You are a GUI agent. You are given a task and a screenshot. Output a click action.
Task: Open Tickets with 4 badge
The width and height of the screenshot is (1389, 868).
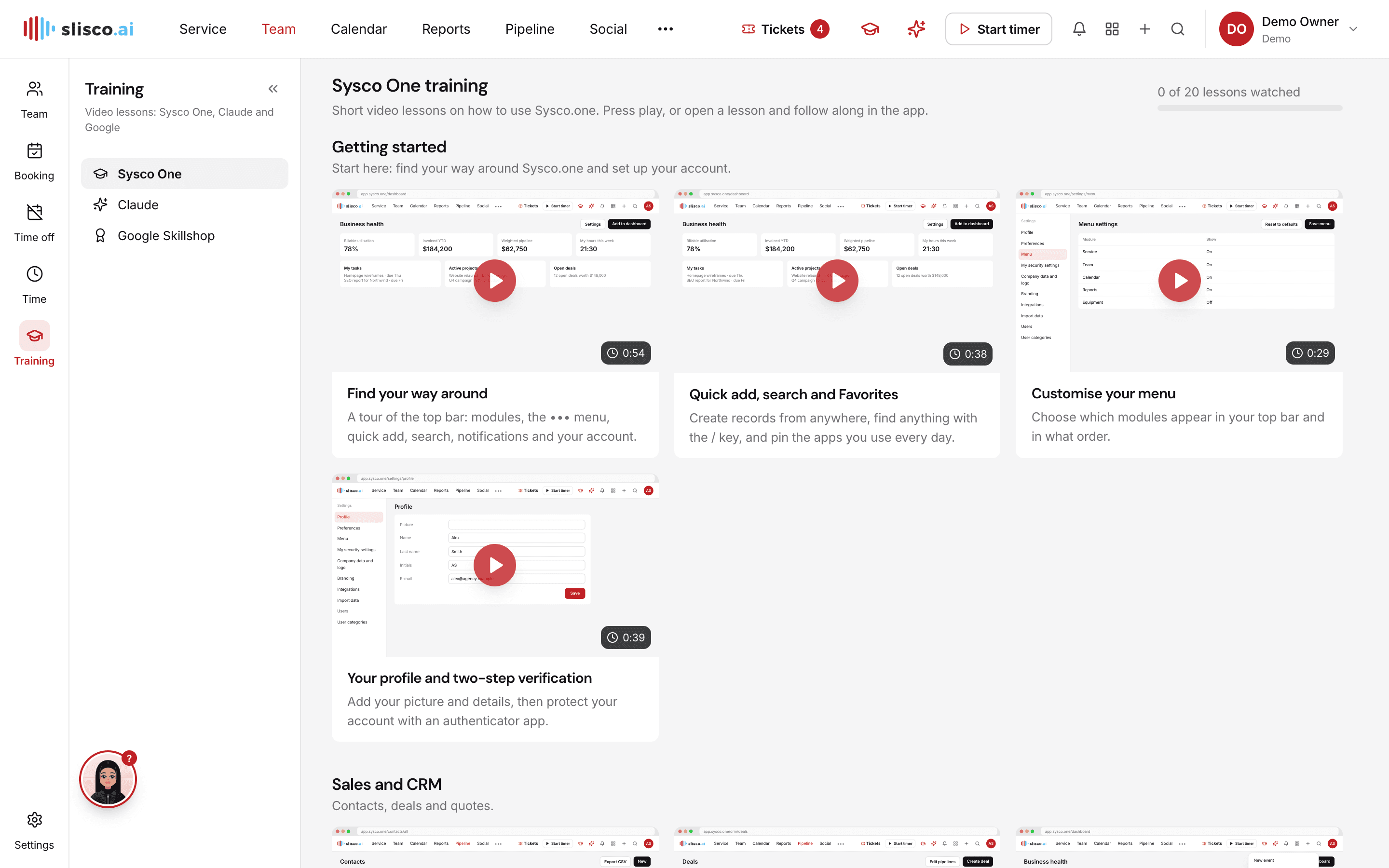click(x=785, y=29)
